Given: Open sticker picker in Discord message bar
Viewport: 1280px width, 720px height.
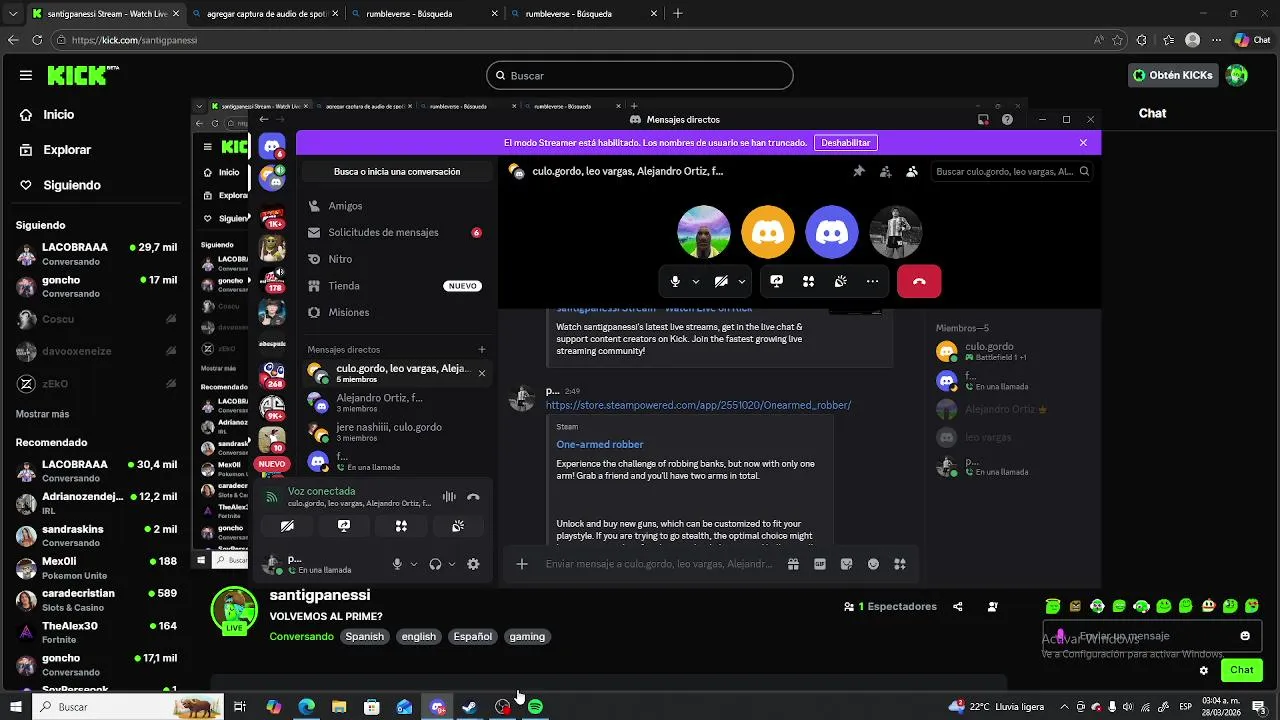Looking at the screenshot, I should (847, 564).
